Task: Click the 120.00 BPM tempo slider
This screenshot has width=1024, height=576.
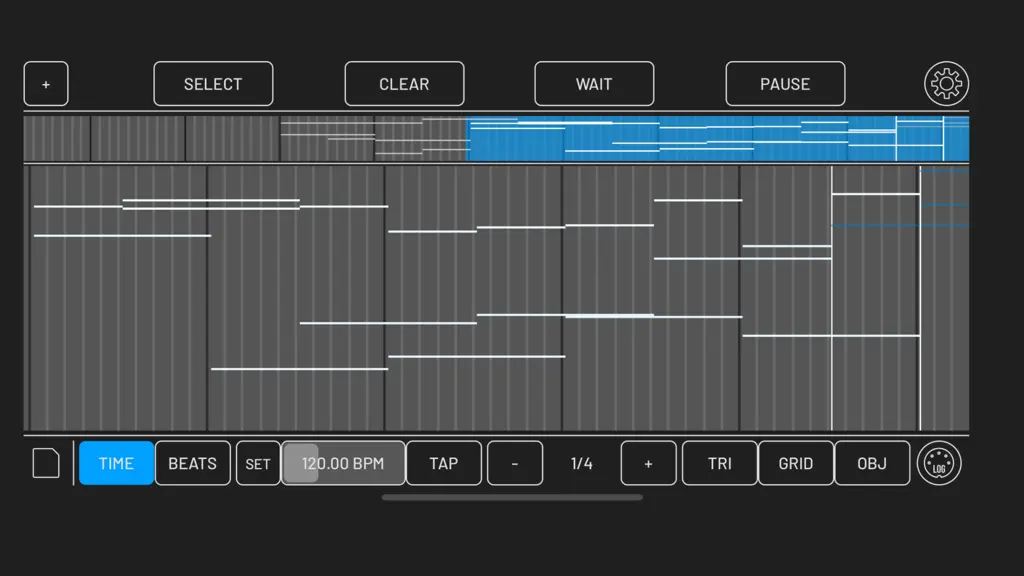Action: tap(343, 463)
